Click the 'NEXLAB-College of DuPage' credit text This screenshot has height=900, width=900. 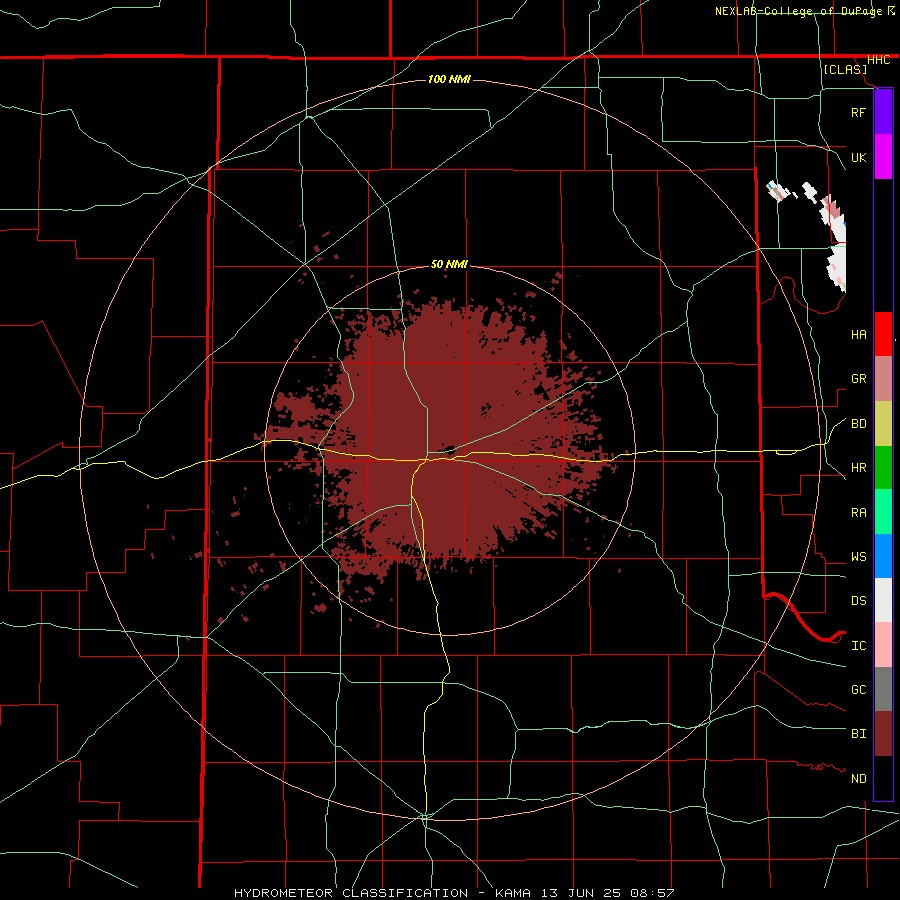(x=798, y=11)
